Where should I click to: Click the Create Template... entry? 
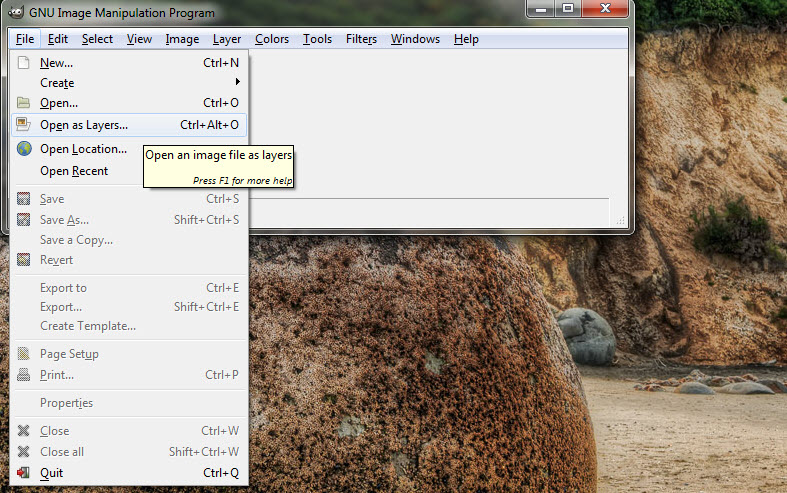(129, 326)
